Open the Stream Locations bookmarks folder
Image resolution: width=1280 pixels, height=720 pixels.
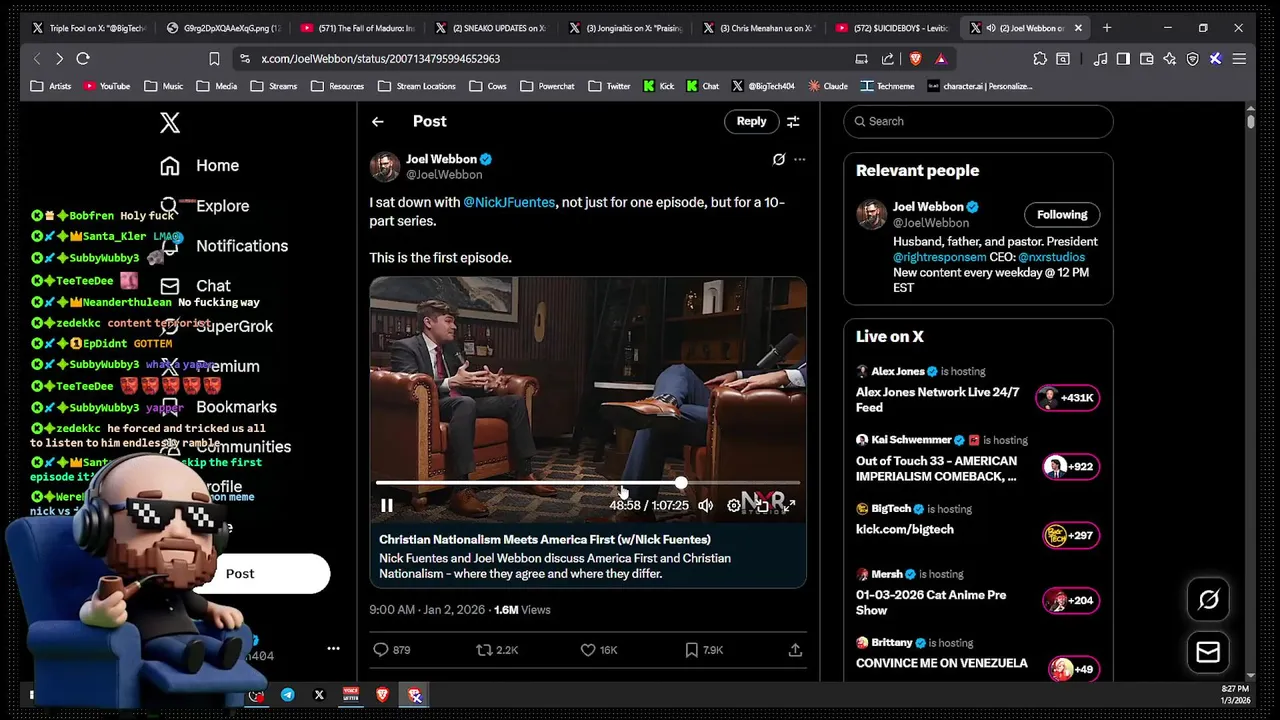pos(417,86)
